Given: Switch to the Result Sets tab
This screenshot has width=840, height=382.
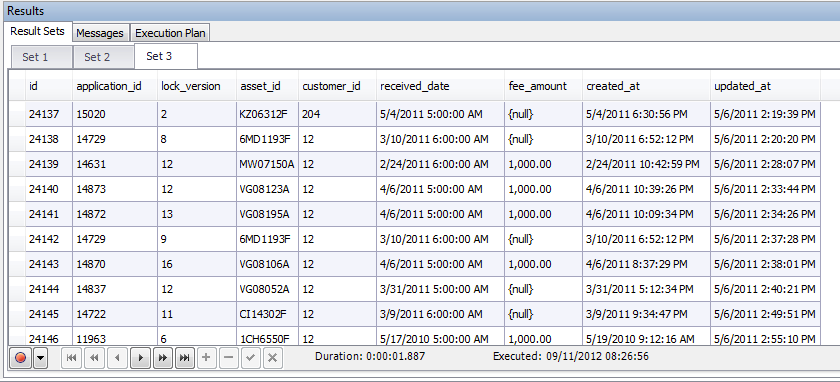Looking at the screenshot, I should [x=38, y=31].
